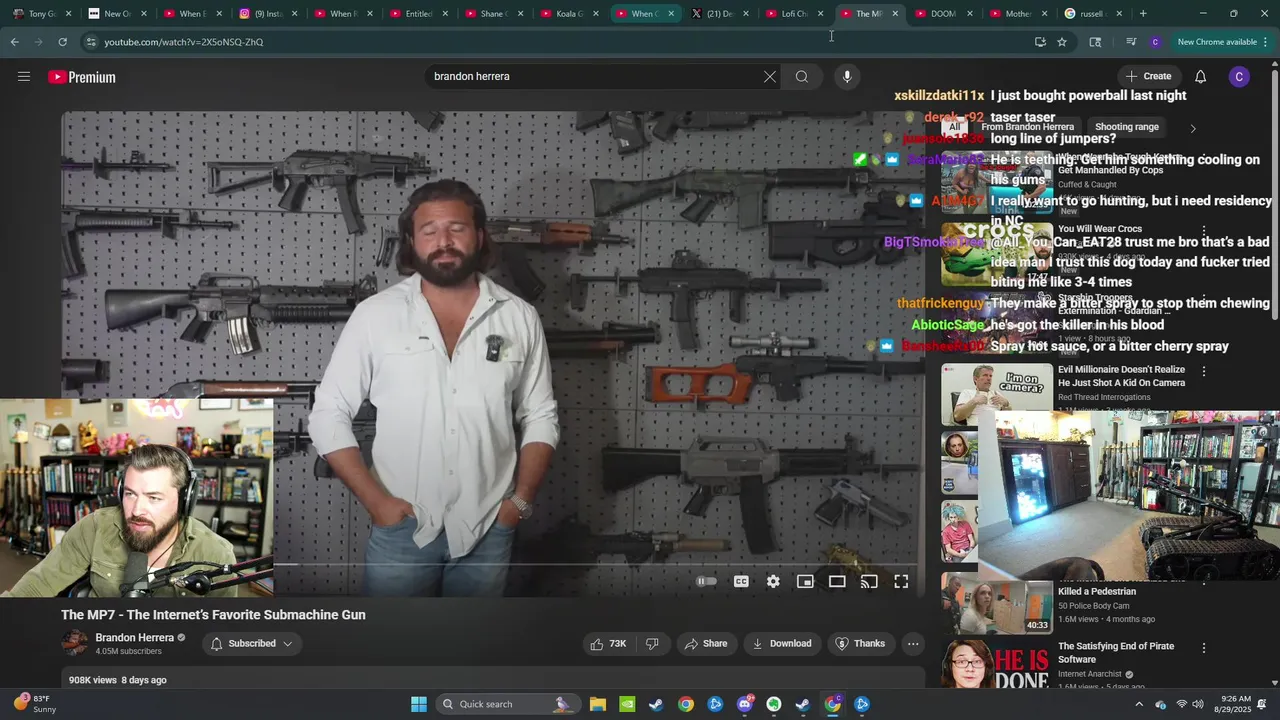Enable theater mode in the player
Screen dimensions: 1280x720
pos(837,581)
